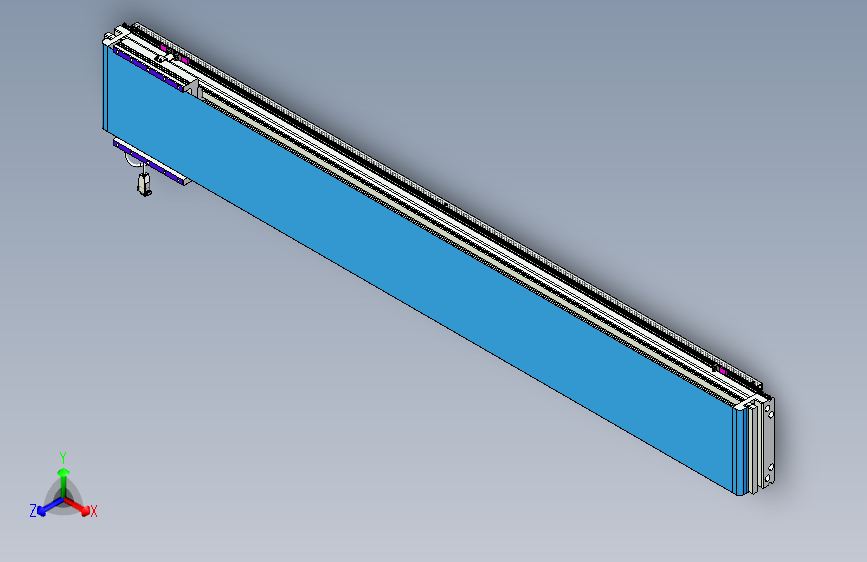Select the hanging sensor below the purple bracket
Image resolution: width=867 pixels, height=562 pixels.
point(144,184)
